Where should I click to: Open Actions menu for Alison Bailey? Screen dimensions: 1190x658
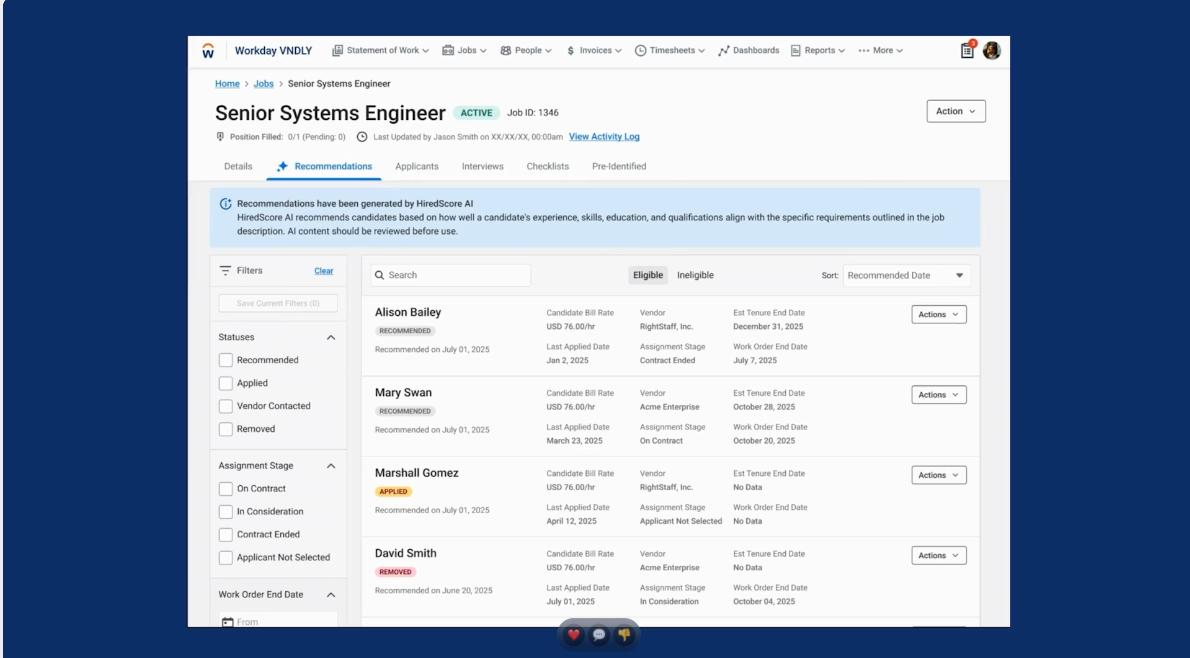click(x=939, y=314)
